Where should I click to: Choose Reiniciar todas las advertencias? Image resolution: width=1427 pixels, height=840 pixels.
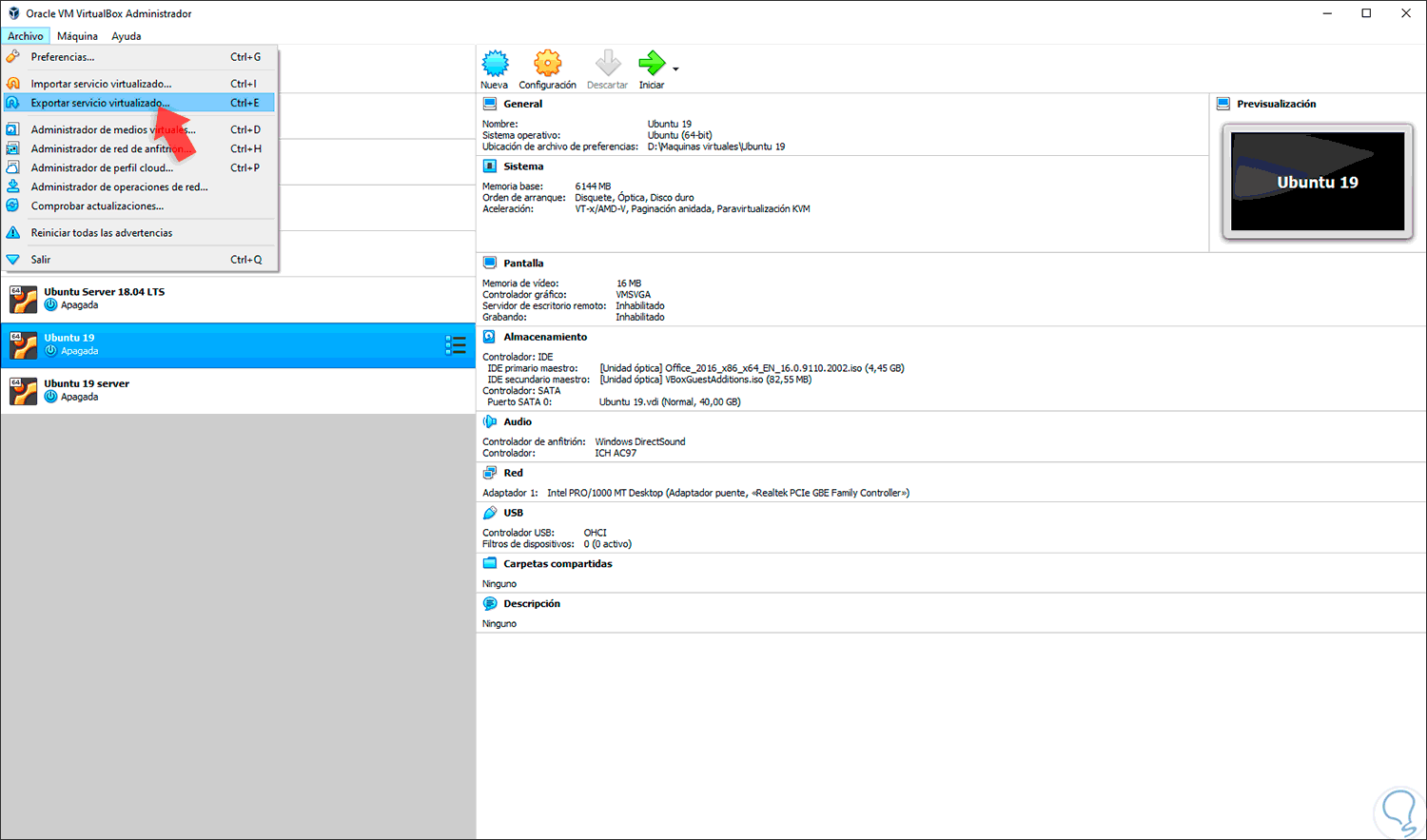tap(139, 232)
